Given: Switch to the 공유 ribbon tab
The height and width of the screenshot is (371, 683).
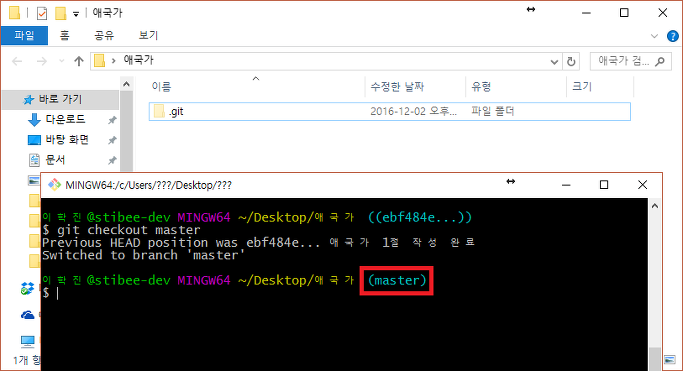Looking at the screenshot, I should point(104,35).
